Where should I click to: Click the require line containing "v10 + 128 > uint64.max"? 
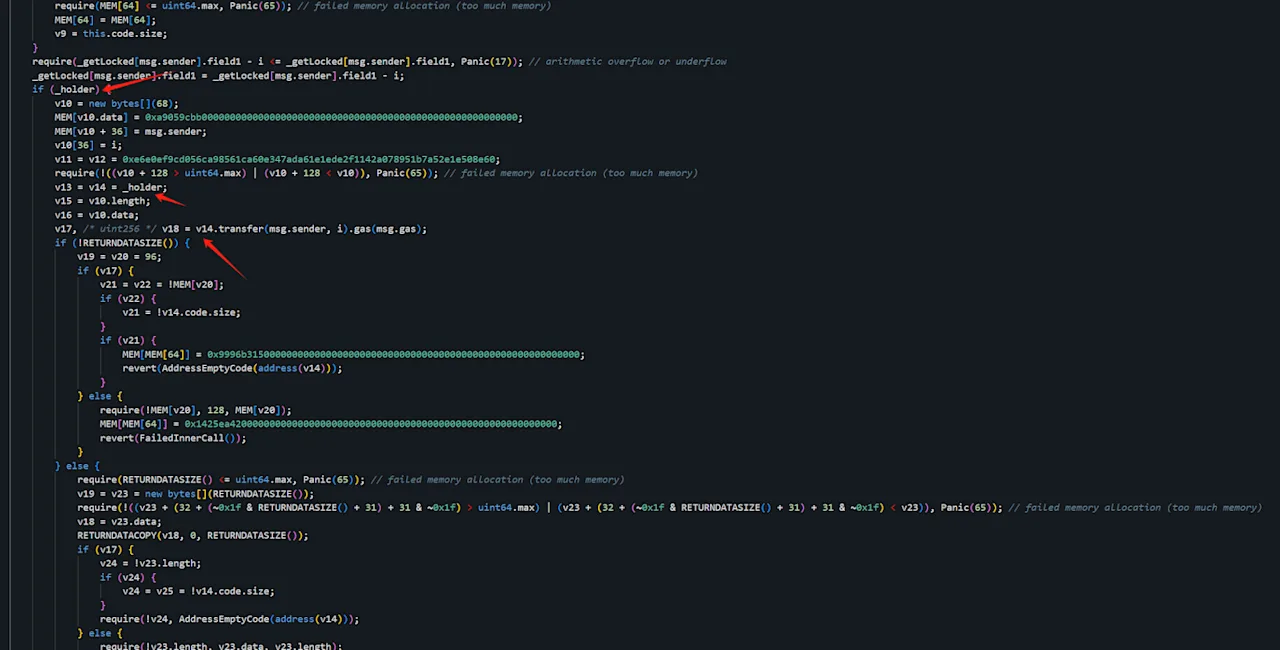(376, 173)
